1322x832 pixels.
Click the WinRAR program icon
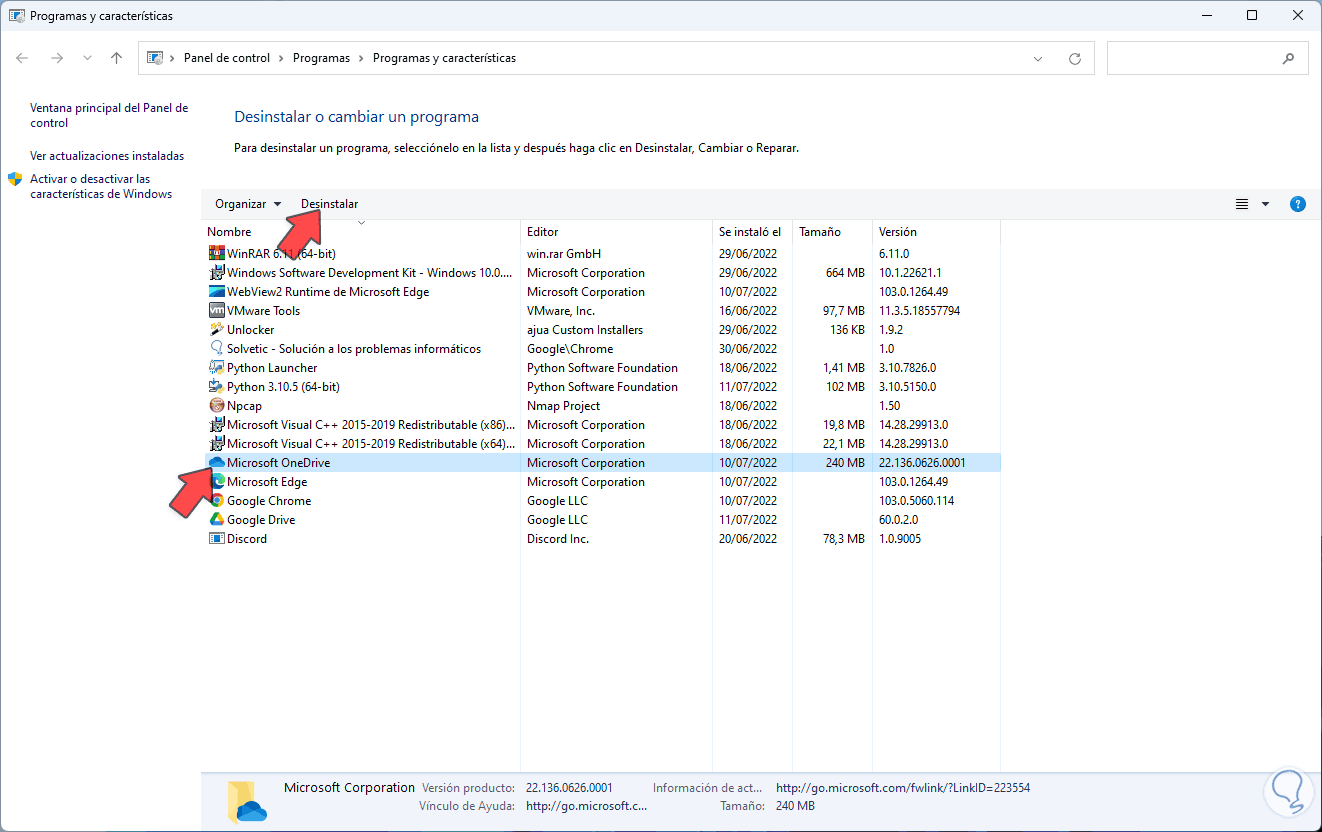point(217,254)
